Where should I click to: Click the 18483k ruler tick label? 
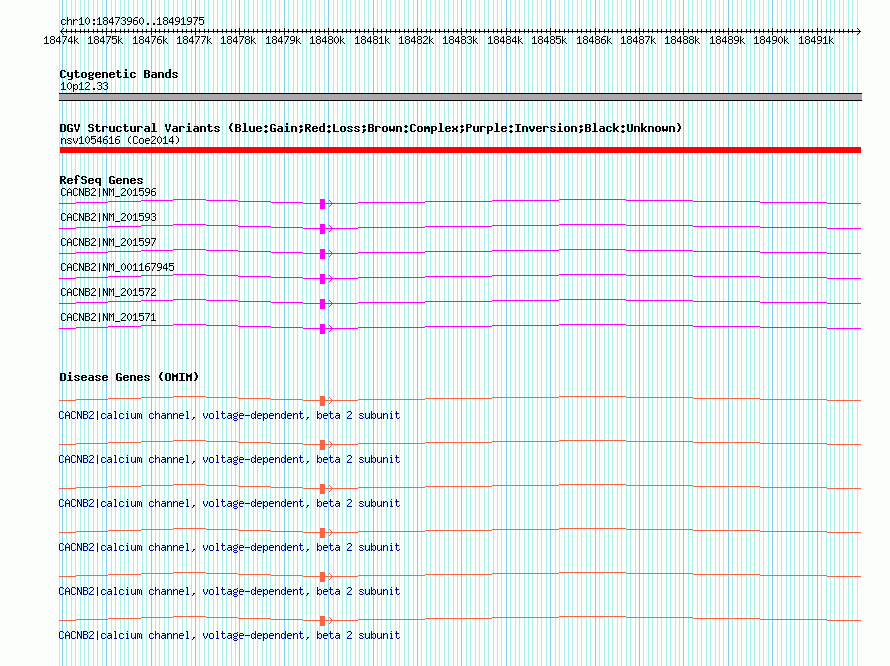pyautogui.click(x=460, y=40)
